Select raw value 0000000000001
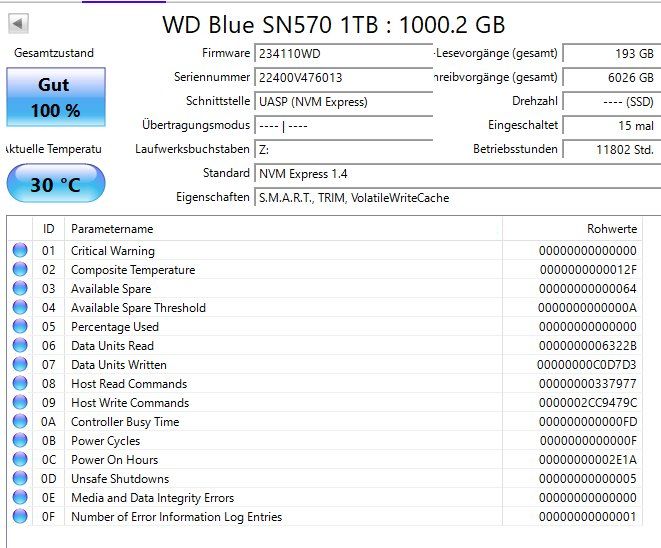The image size is (661, 548). pos(588,517)
